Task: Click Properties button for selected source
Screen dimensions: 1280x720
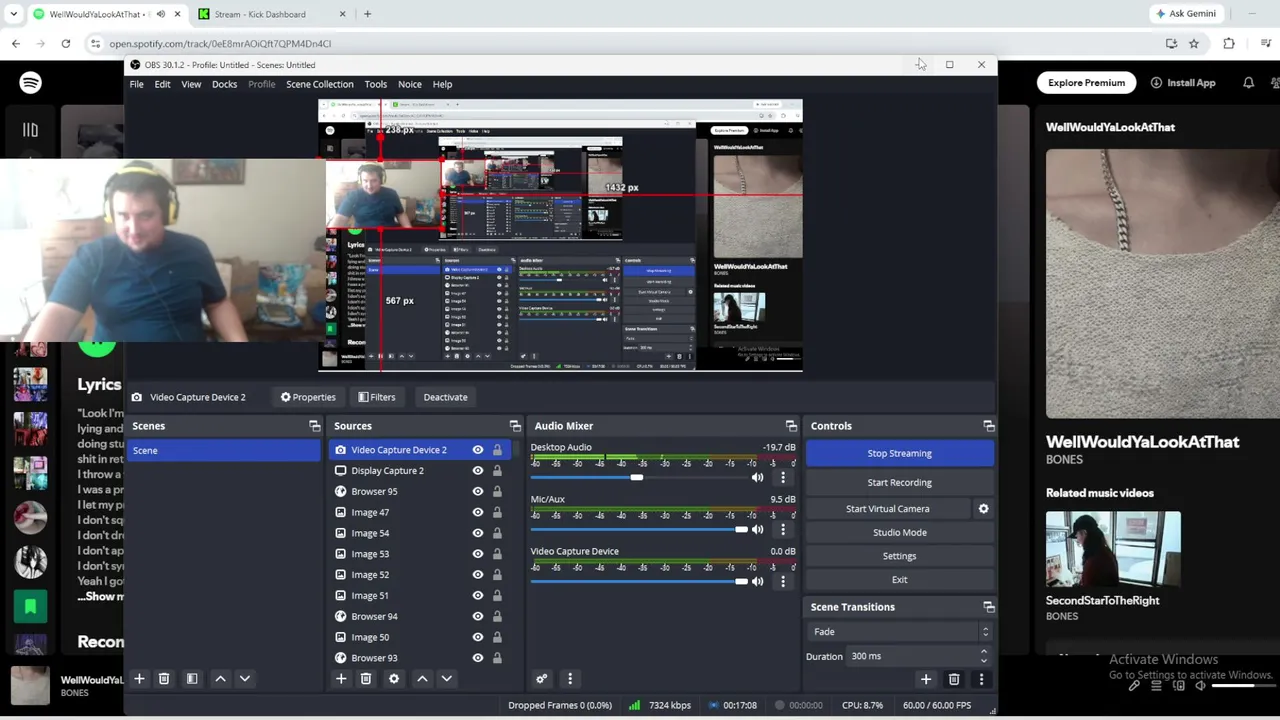Action: coord(308,397)
